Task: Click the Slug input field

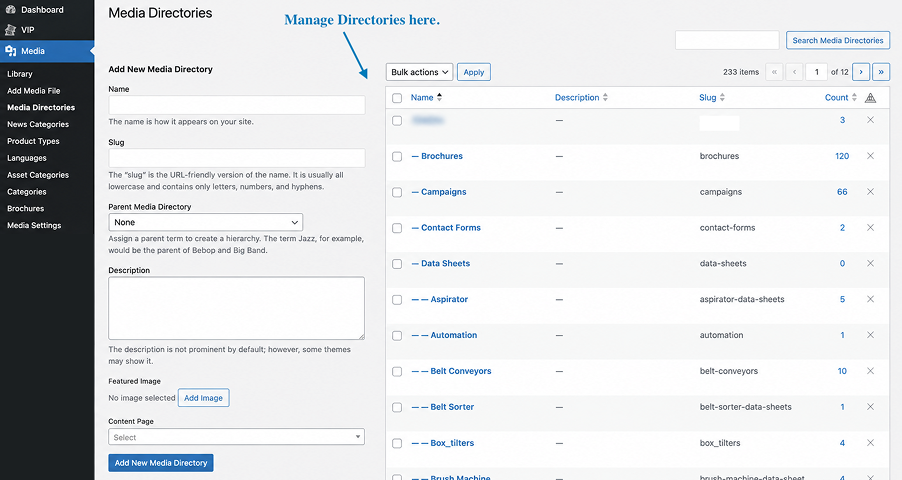Action: pos(236,158)
